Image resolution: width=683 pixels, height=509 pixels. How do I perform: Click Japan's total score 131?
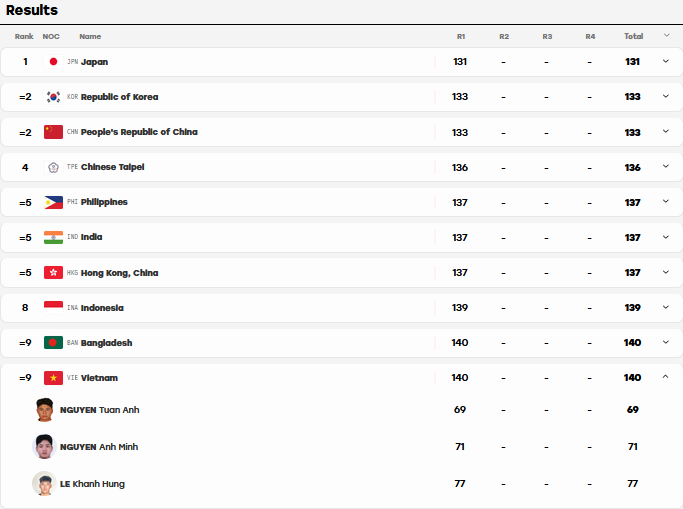632,62
